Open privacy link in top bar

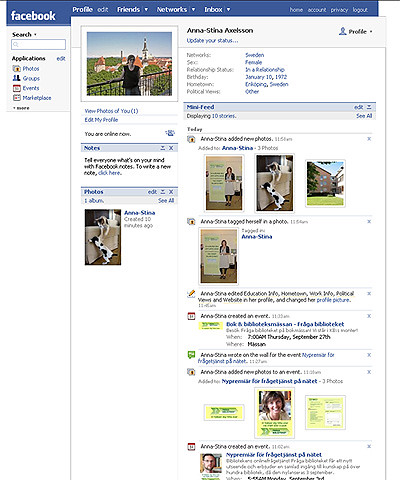coord(339,10)
